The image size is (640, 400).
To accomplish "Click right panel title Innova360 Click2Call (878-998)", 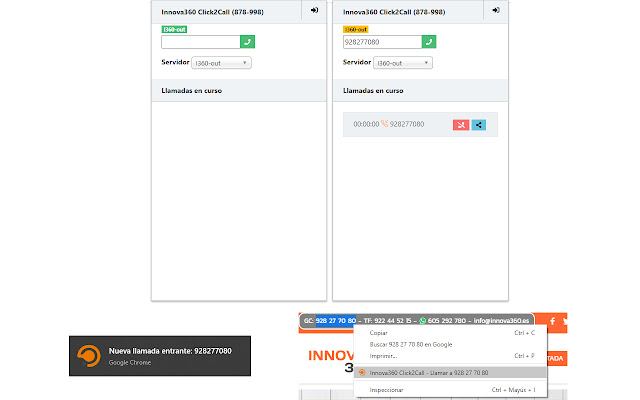I will point(394,12).
